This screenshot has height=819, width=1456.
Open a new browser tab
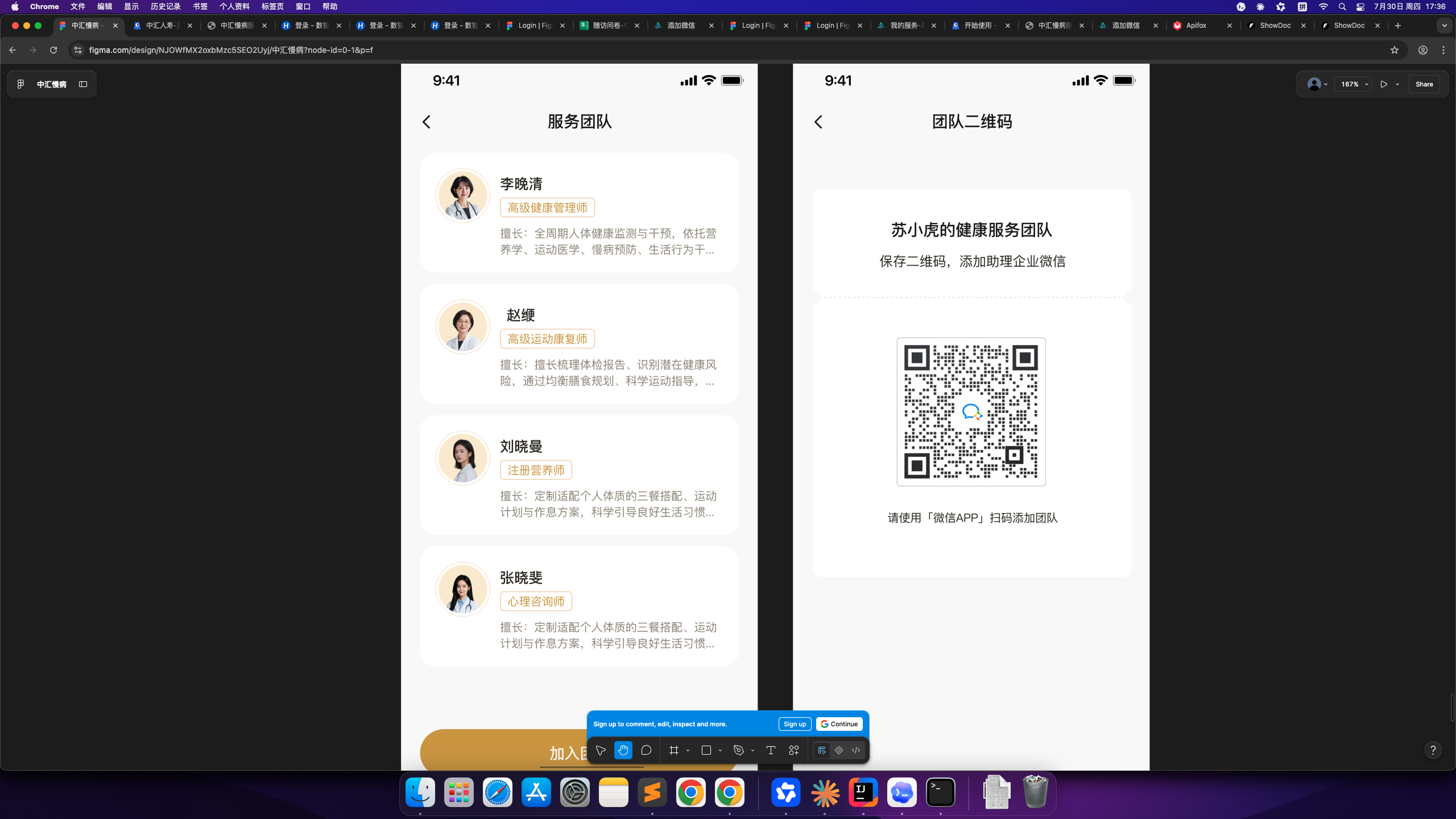pyautogui.click(x=1398, y=26)
